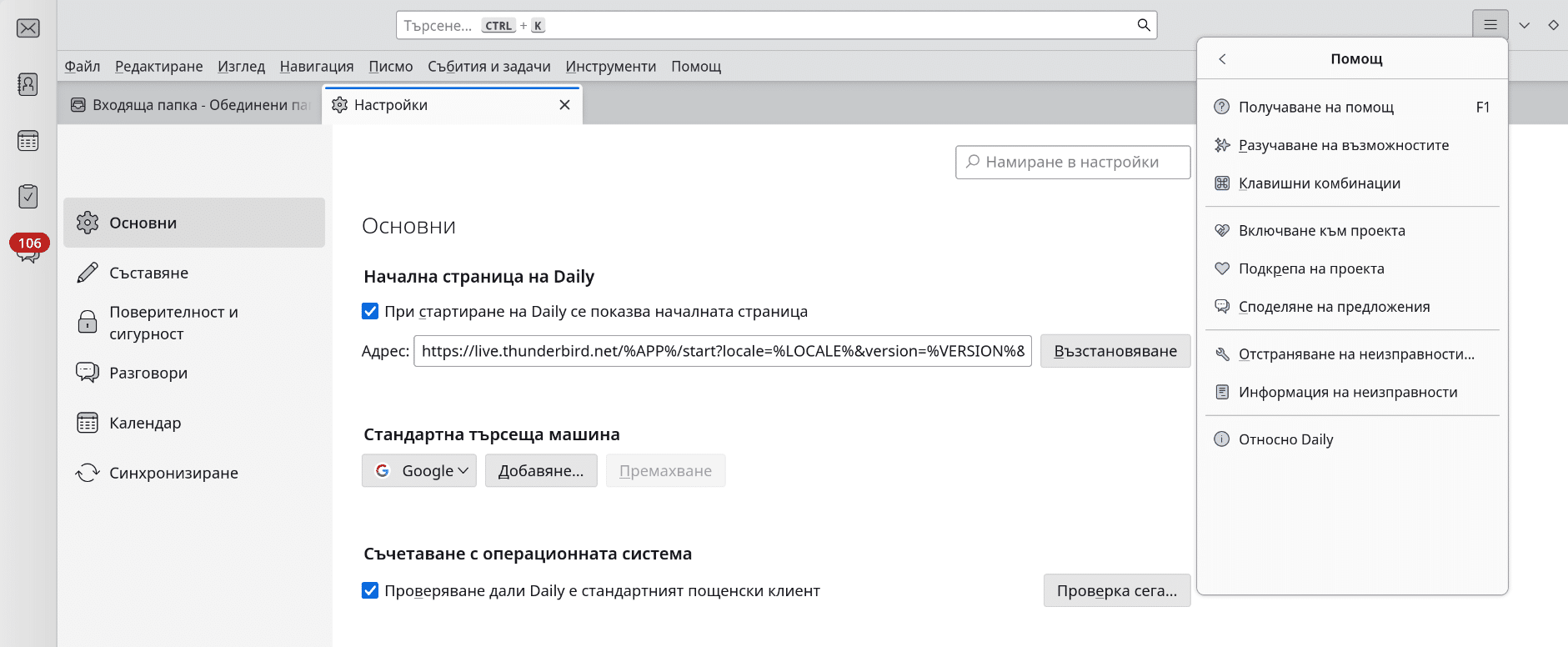
Task: Click the Намиране в настройки search field
Action: 1073,162
